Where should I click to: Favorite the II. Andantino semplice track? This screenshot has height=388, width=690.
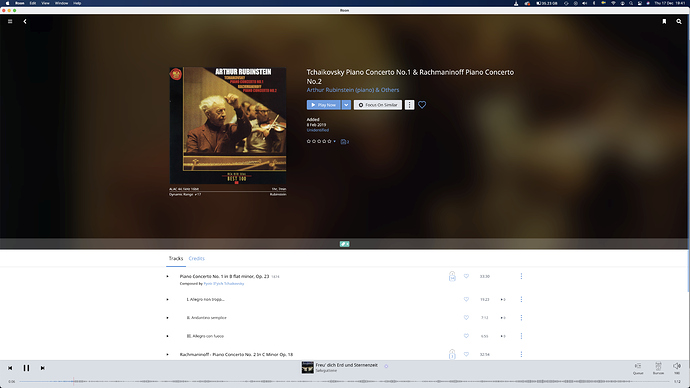[466, 318]
